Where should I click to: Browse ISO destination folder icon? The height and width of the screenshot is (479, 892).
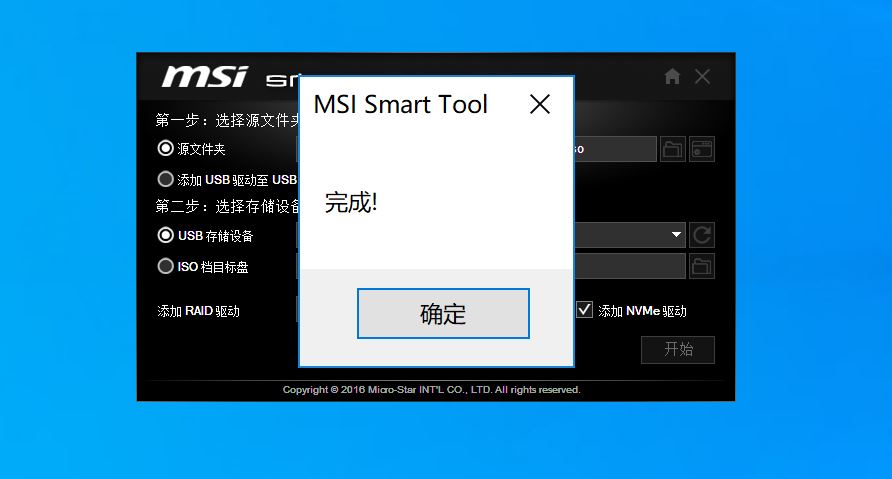pos(702,266)
